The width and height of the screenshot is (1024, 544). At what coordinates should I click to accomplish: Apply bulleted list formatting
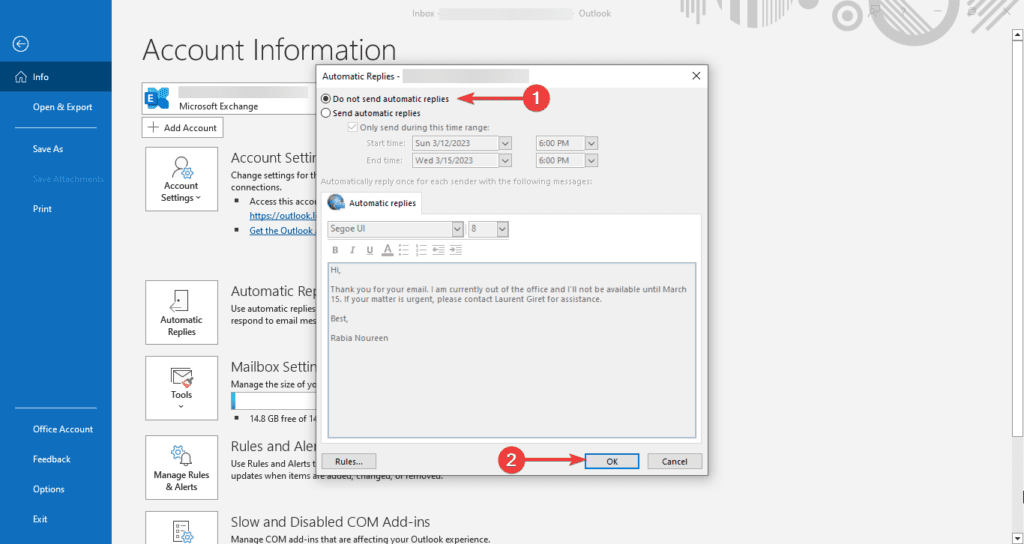[404, 250]
